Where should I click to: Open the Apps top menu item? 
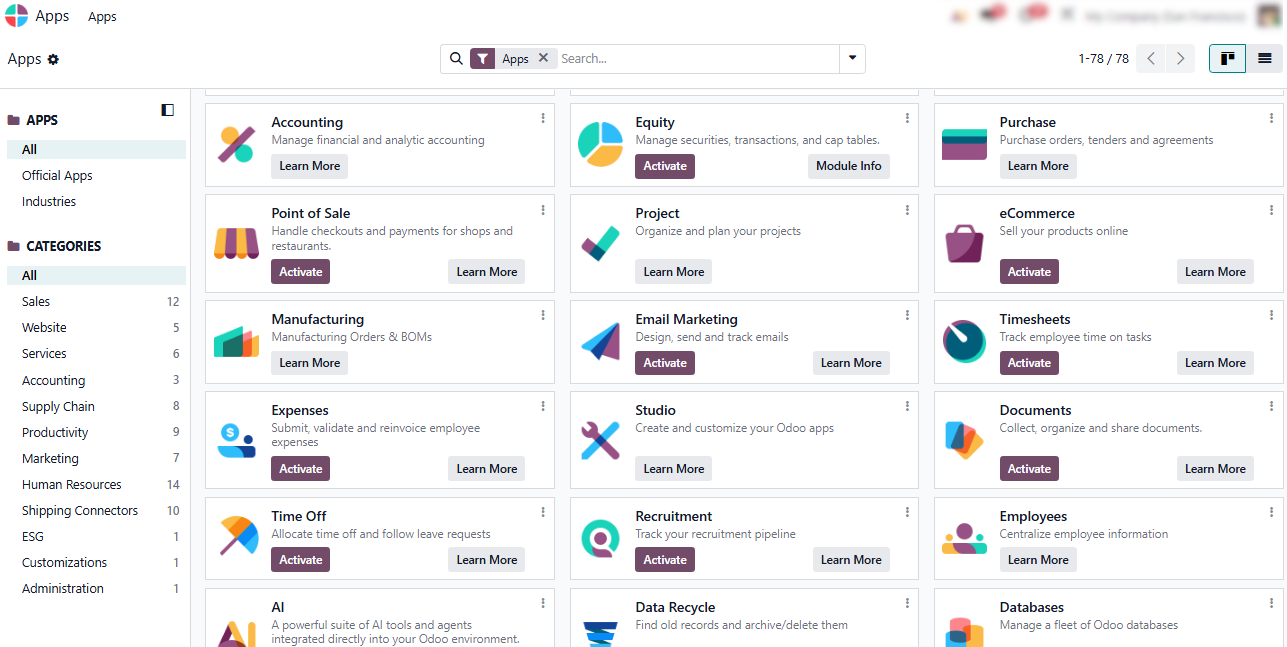[102, 17]
